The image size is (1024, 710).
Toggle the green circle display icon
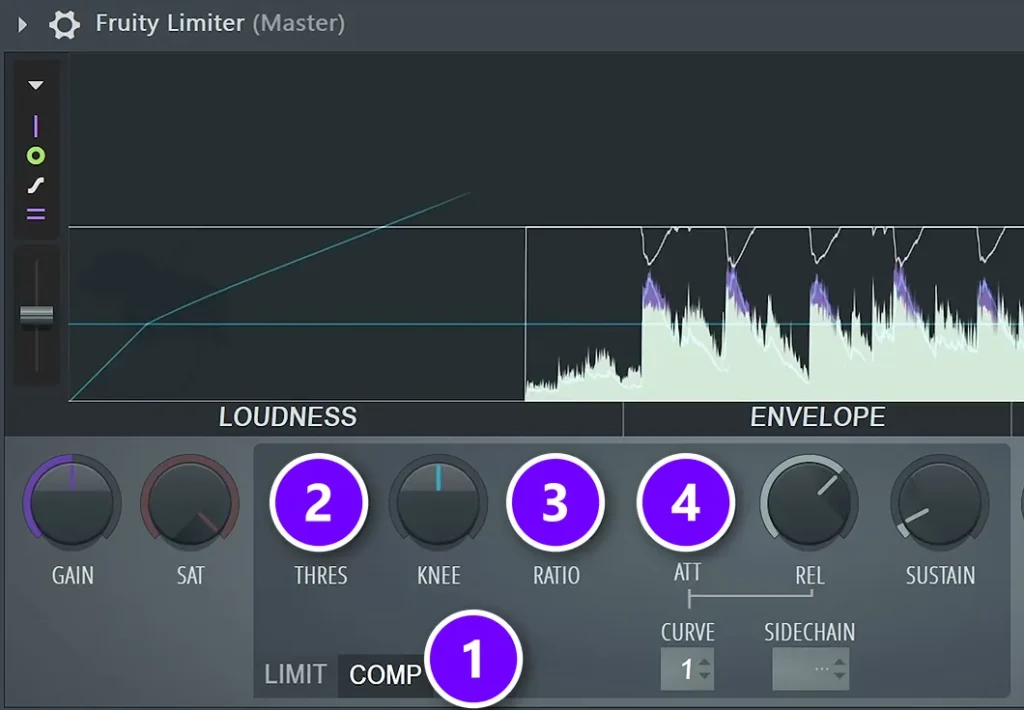pyautogui.click(x=36, y=155)
